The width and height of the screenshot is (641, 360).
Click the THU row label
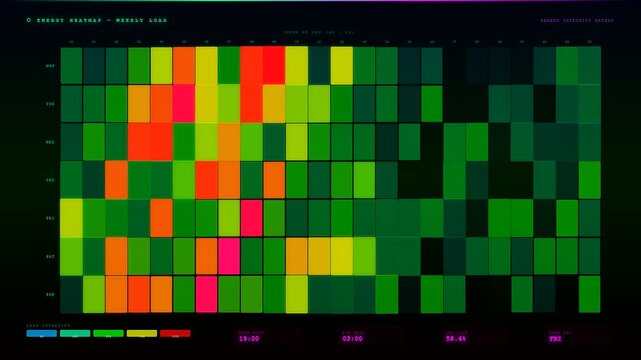pos(50,180)
